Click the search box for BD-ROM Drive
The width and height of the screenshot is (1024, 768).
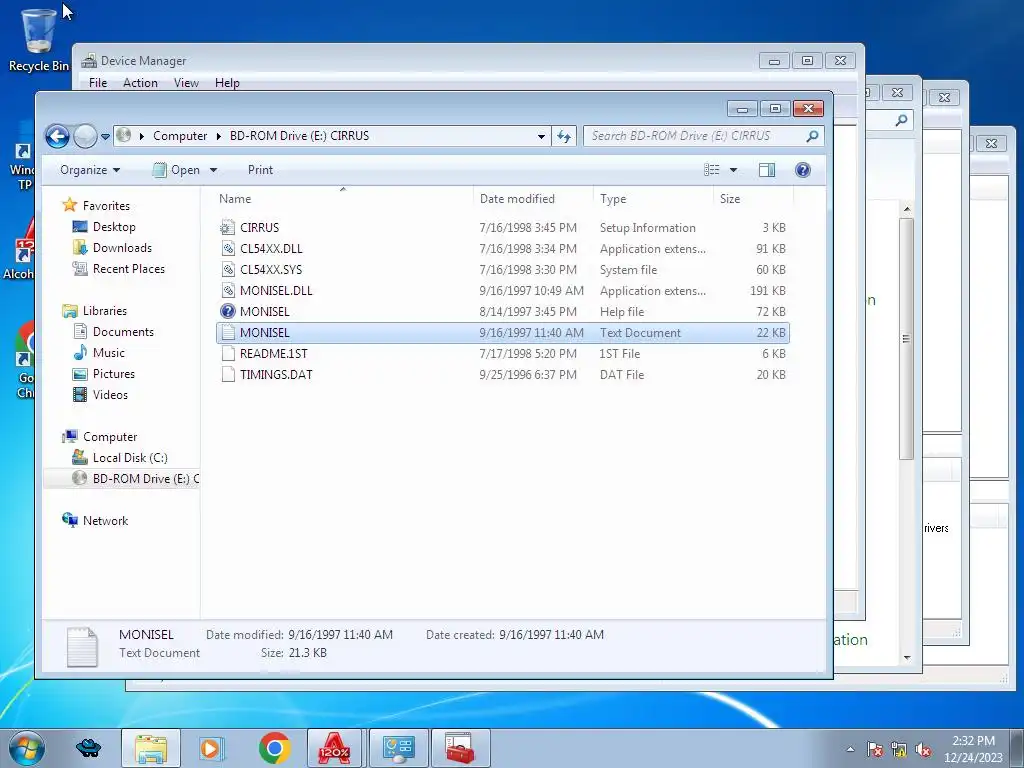[x=703, y=136]
